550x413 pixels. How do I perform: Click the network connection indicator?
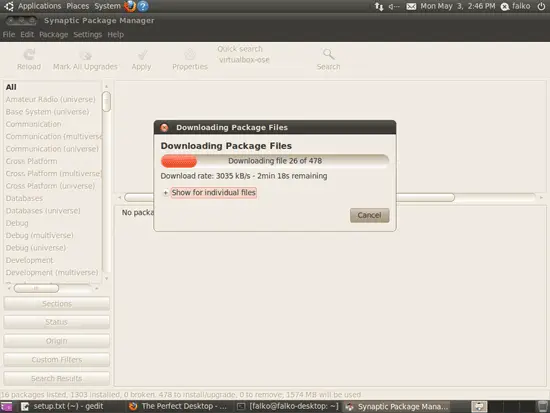(x=379, y=6)
